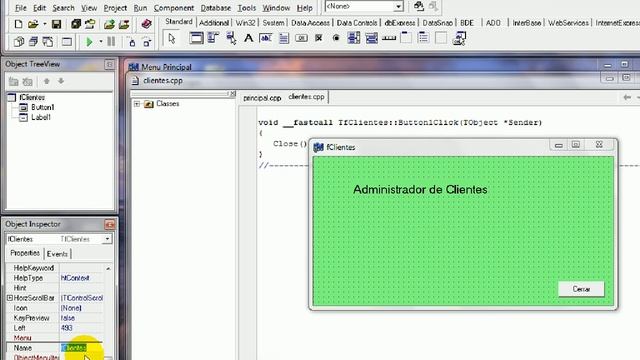
Task: Switch to the Data Controls palette tab
Action: (x=357, y=23)
